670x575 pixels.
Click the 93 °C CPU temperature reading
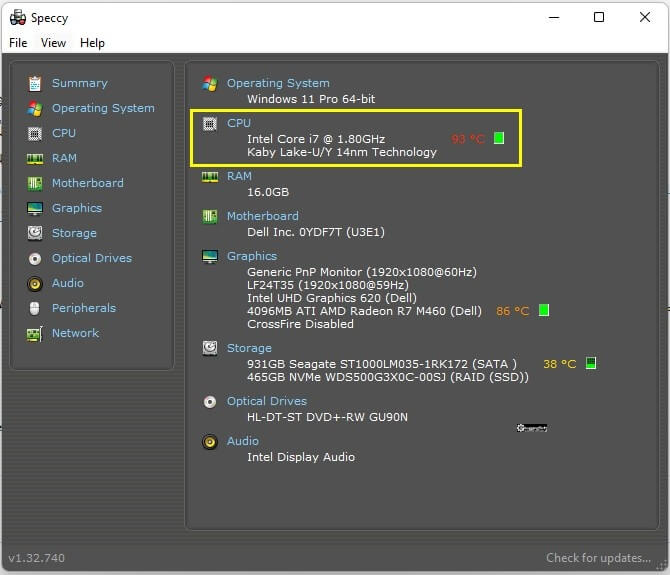click(468, 139)
